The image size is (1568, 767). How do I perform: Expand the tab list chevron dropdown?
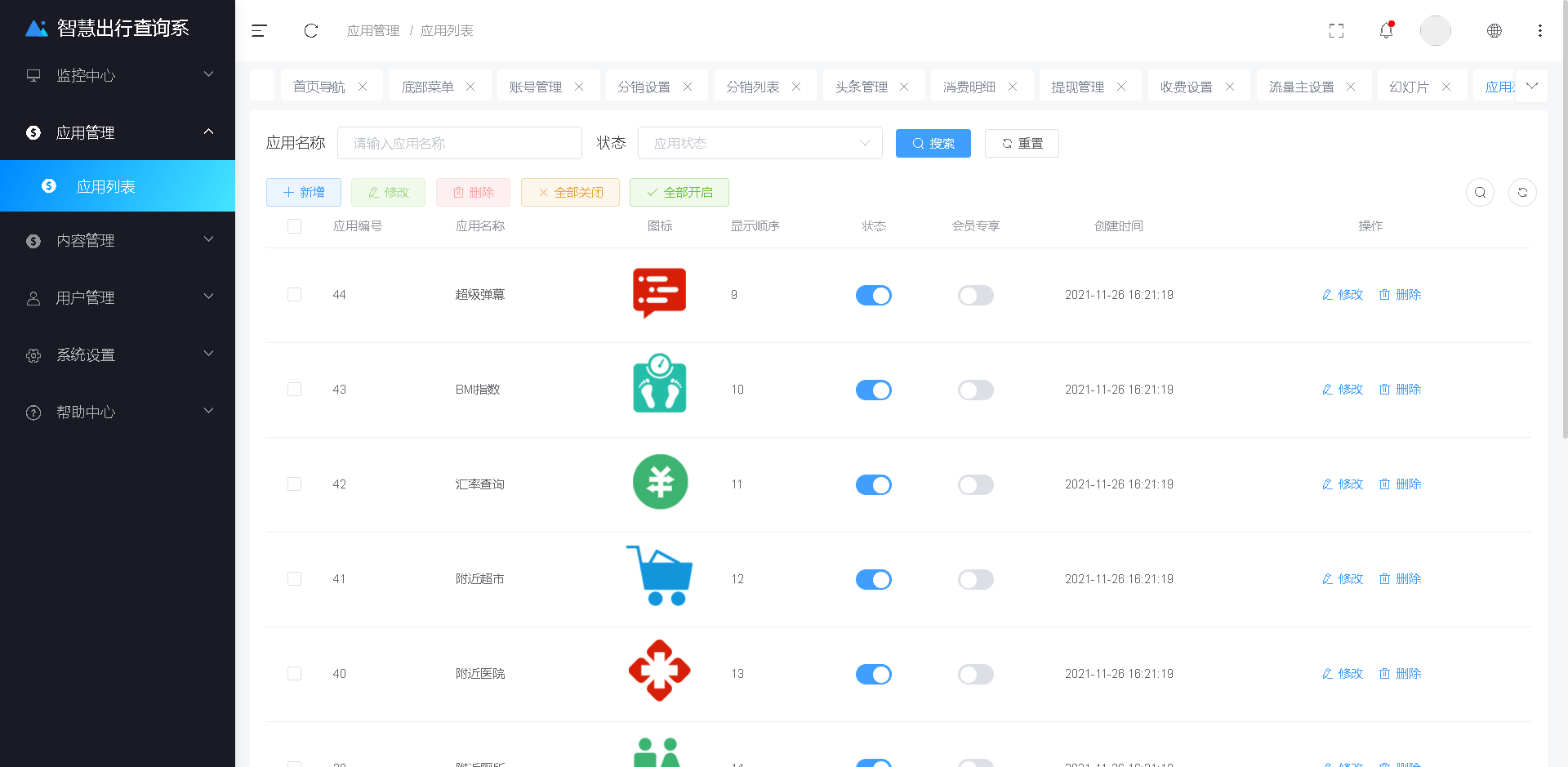[x=1531, y=86]
